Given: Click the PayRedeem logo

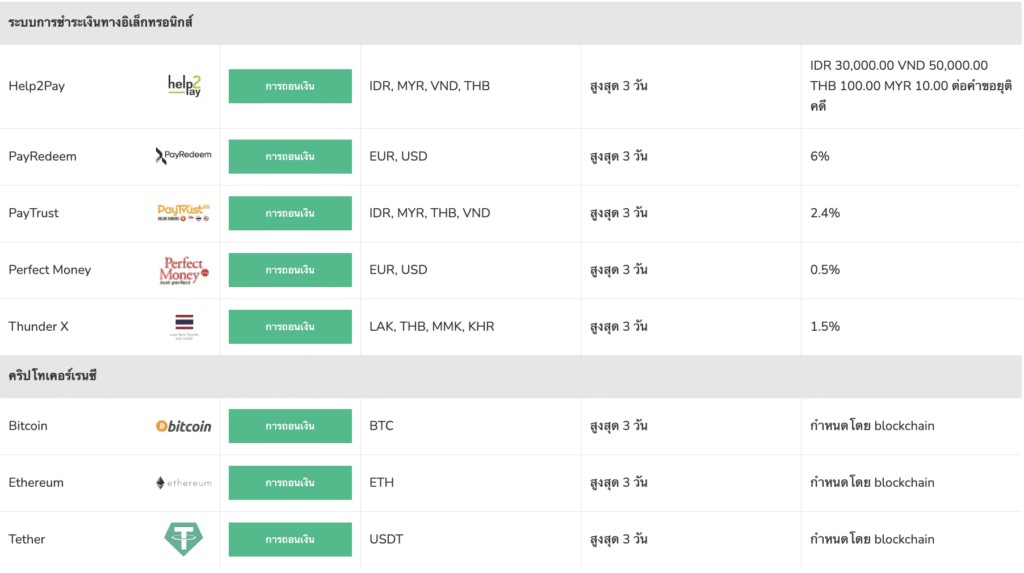Looking at the screenshot, I should click(x=184, y=156).
